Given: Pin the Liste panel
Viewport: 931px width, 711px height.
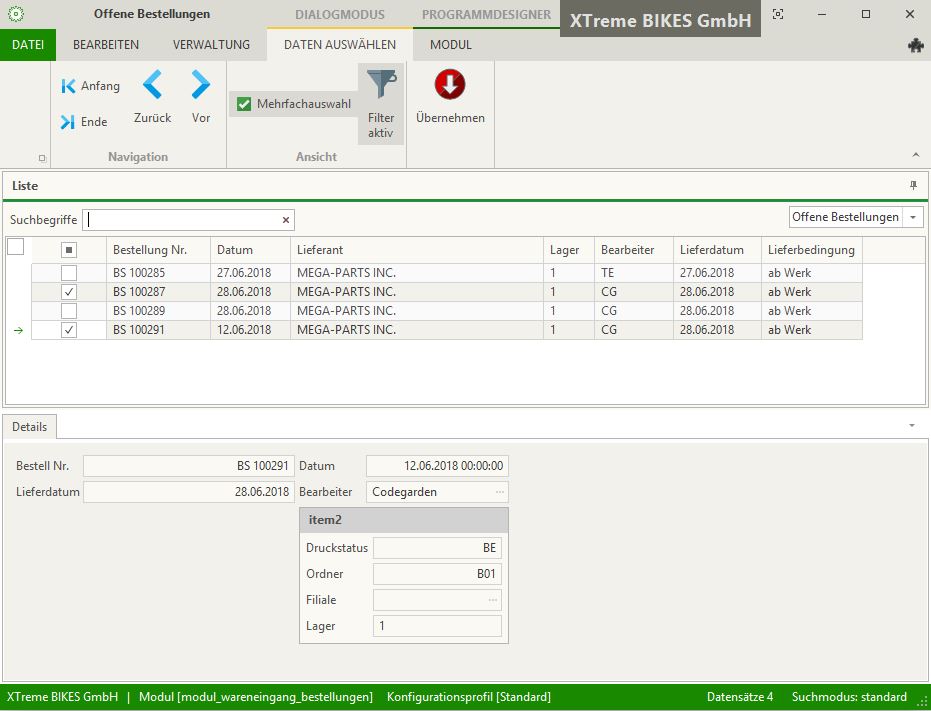Looking at the screenshot, I should pos(913,186).
